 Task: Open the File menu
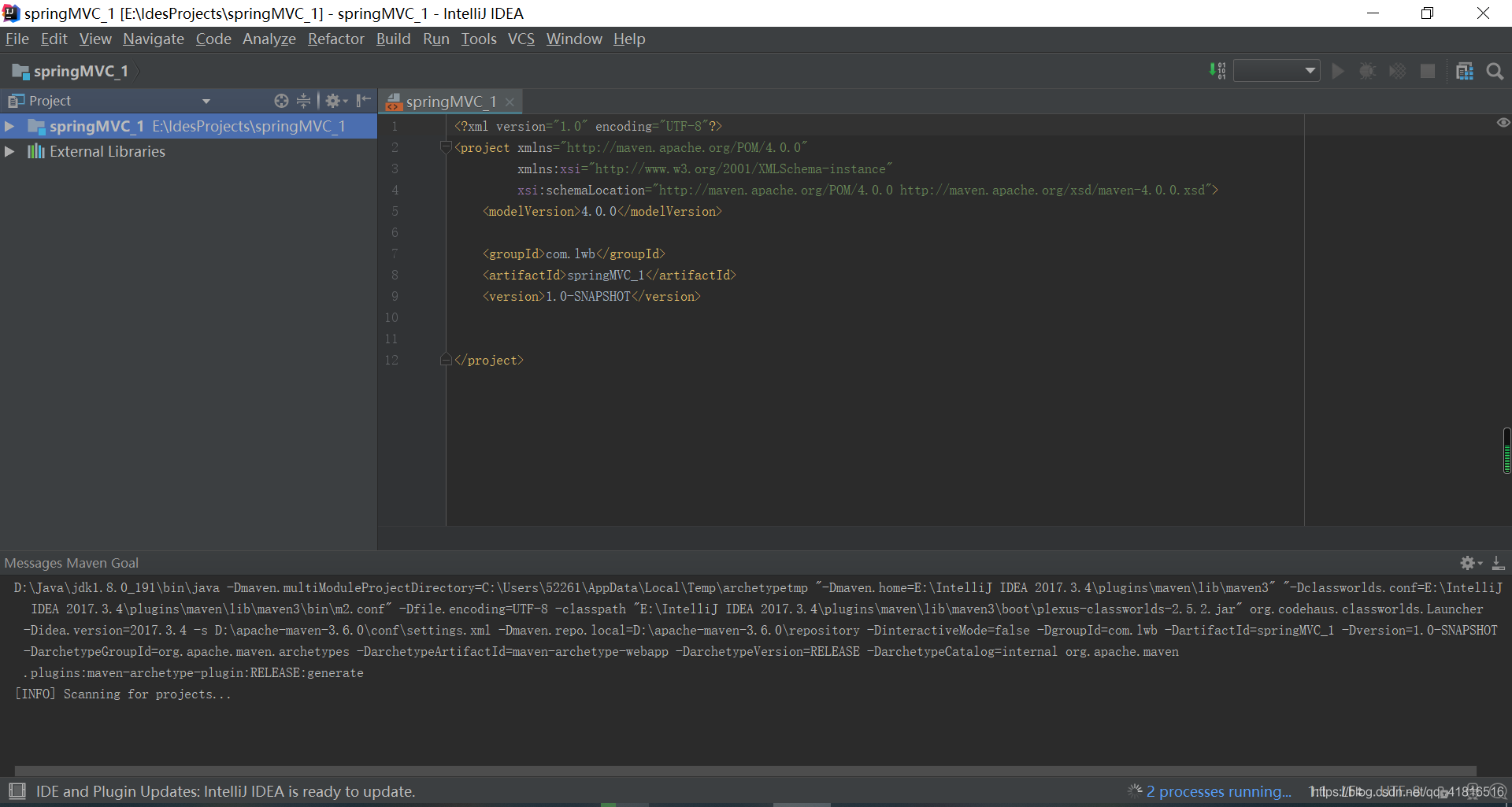(17, 39)
